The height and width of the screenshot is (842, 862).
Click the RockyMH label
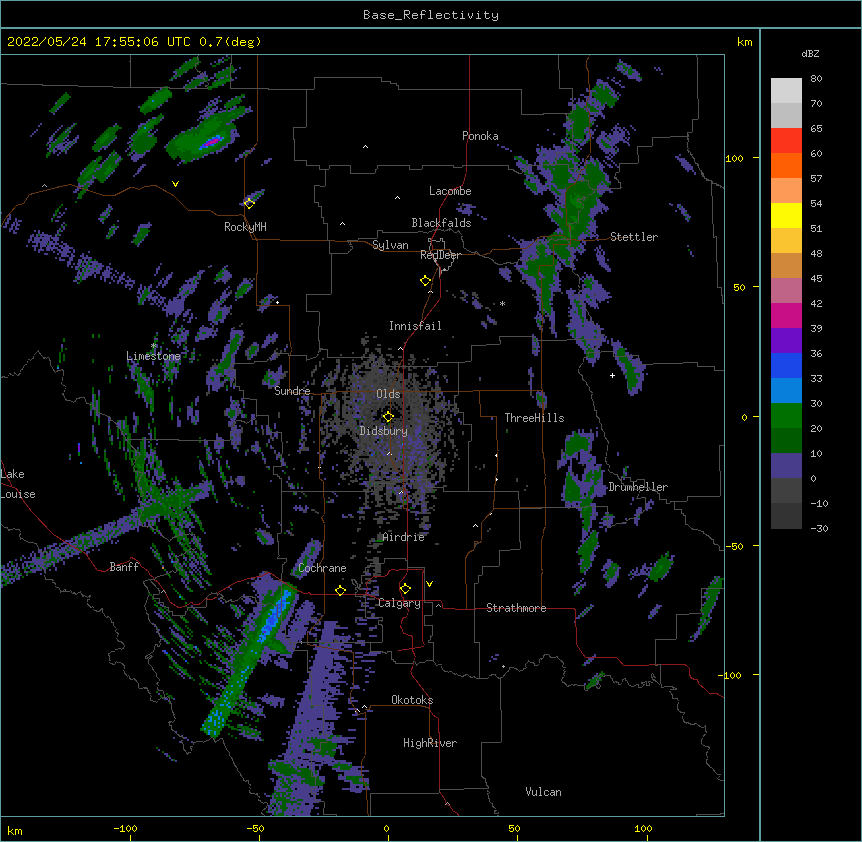pos(245,226)
